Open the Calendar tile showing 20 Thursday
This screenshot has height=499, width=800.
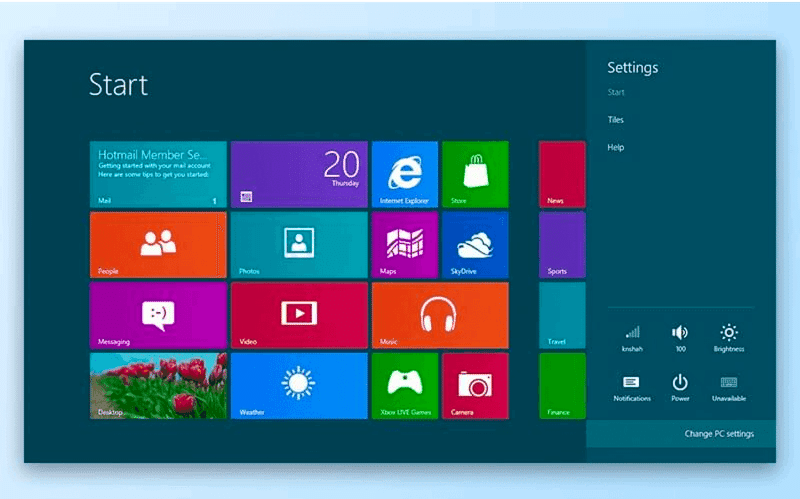299,174
